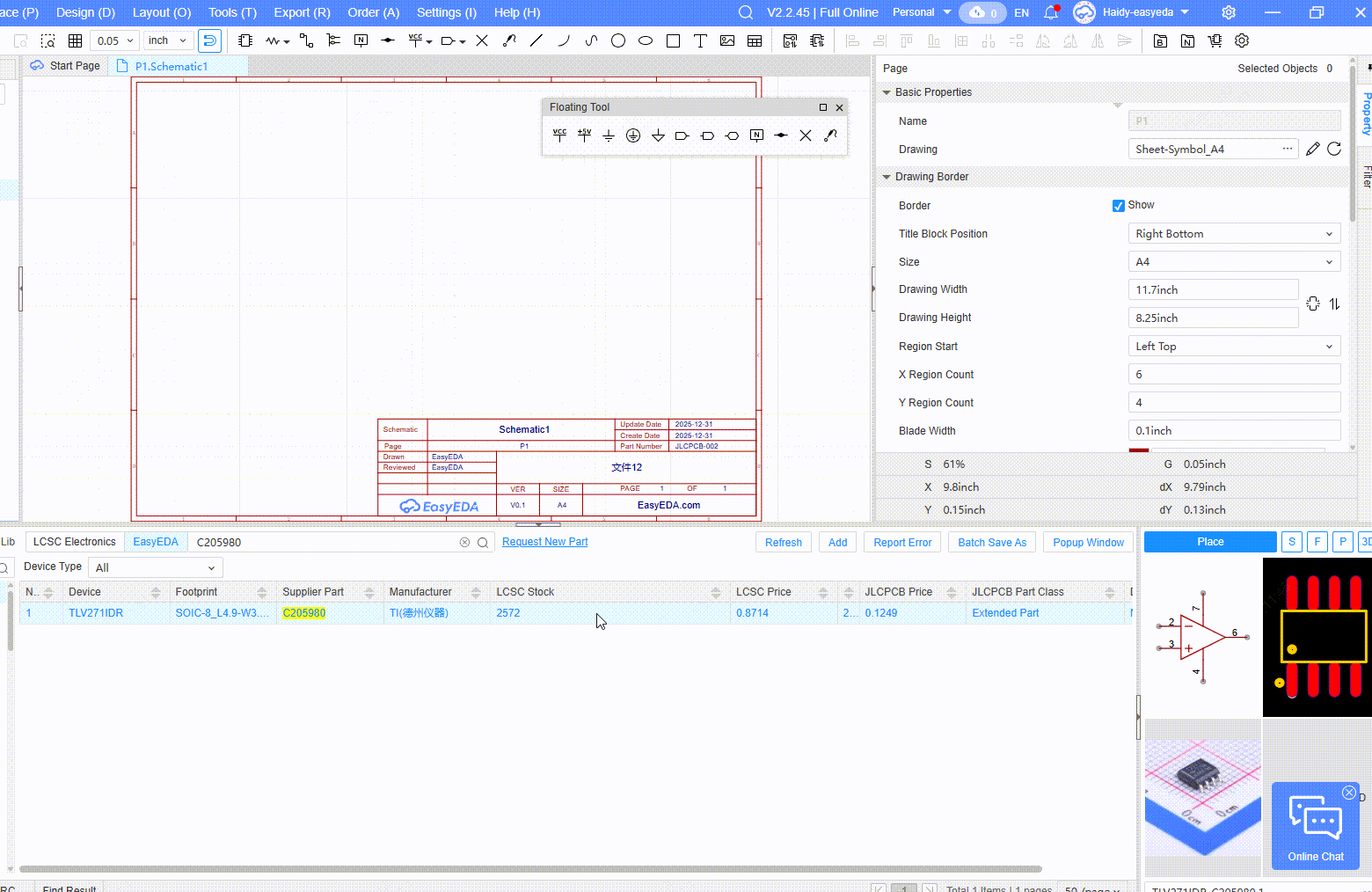Select the Net Label tool in toolbar
This screenshot has width=1372, height=892.
(361, 40)
